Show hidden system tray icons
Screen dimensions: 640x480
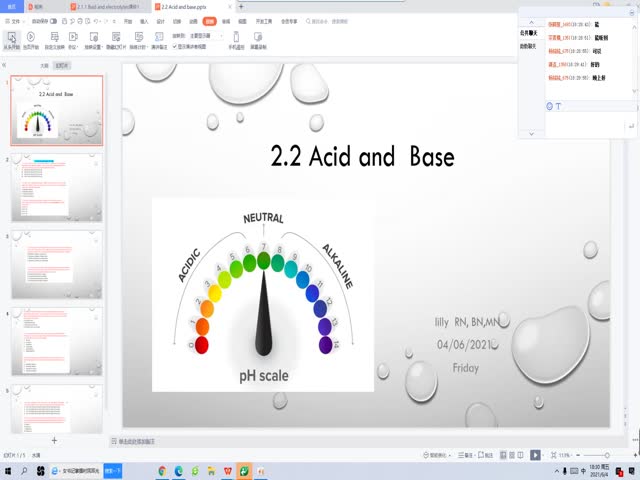point(556,471)
